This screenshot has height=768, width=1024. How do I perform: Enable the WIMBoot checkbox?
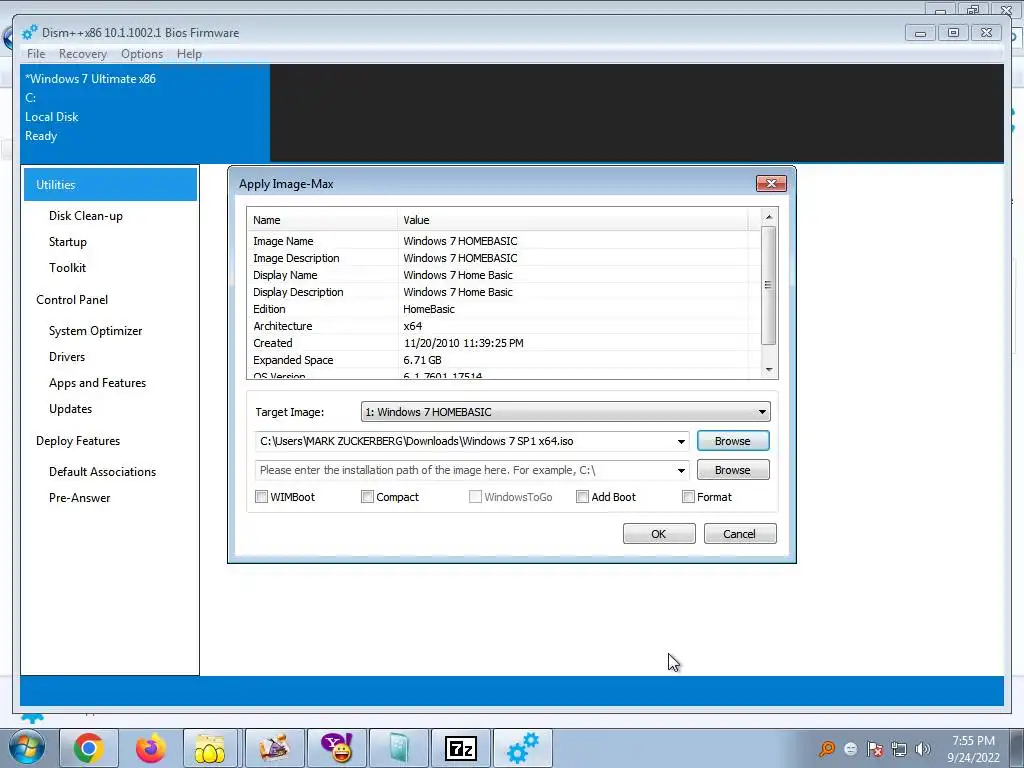point(261,497)
